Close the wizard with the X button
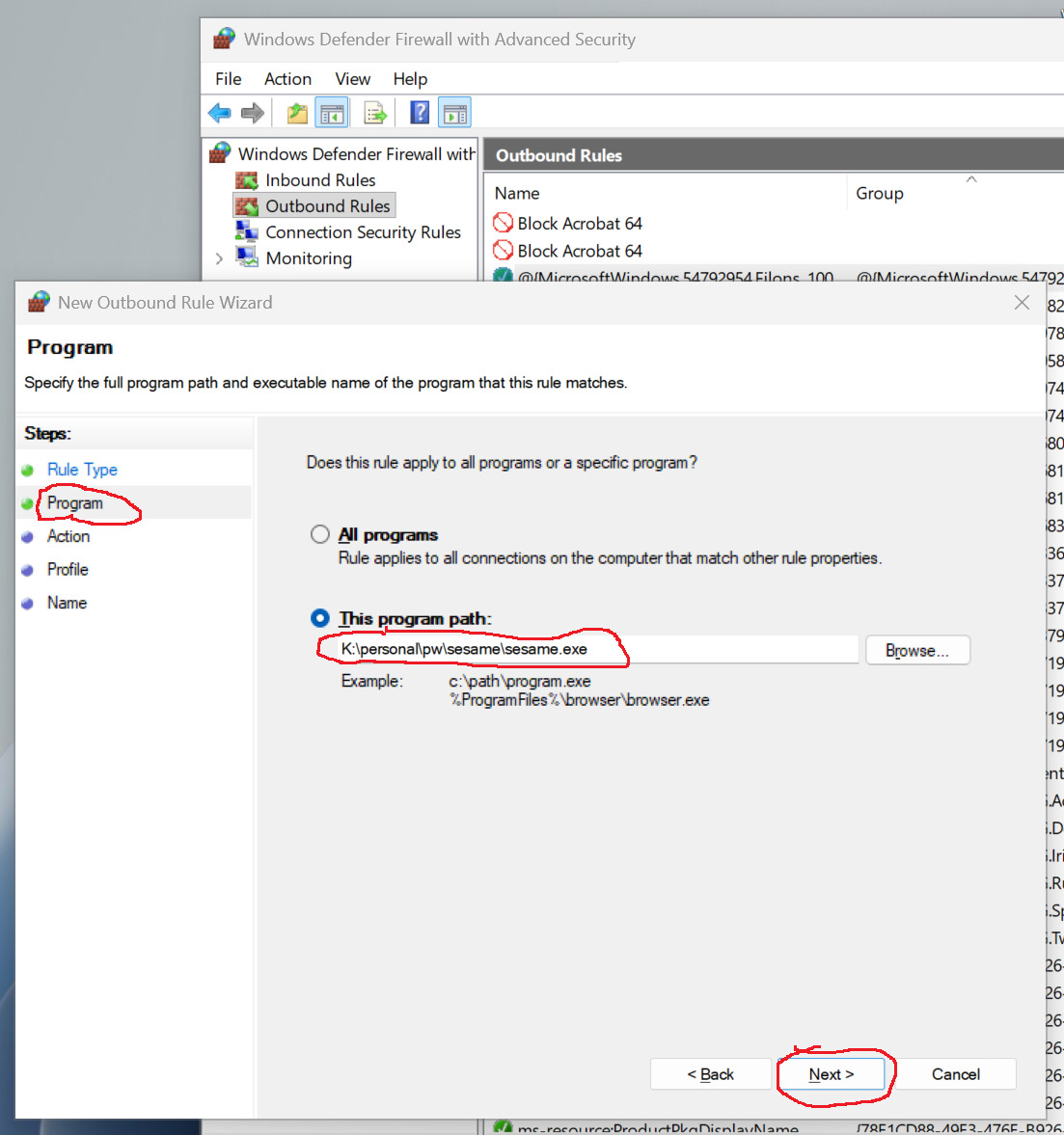This screenshot has width=1064, height=1135. point(1022,303)
